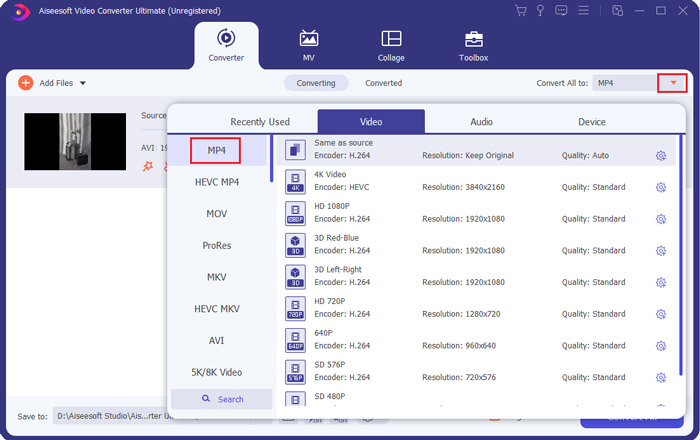Viewport: 700px width, 440px height.
Task: Choose ProRes in the format list
Action: pos(217,245)
